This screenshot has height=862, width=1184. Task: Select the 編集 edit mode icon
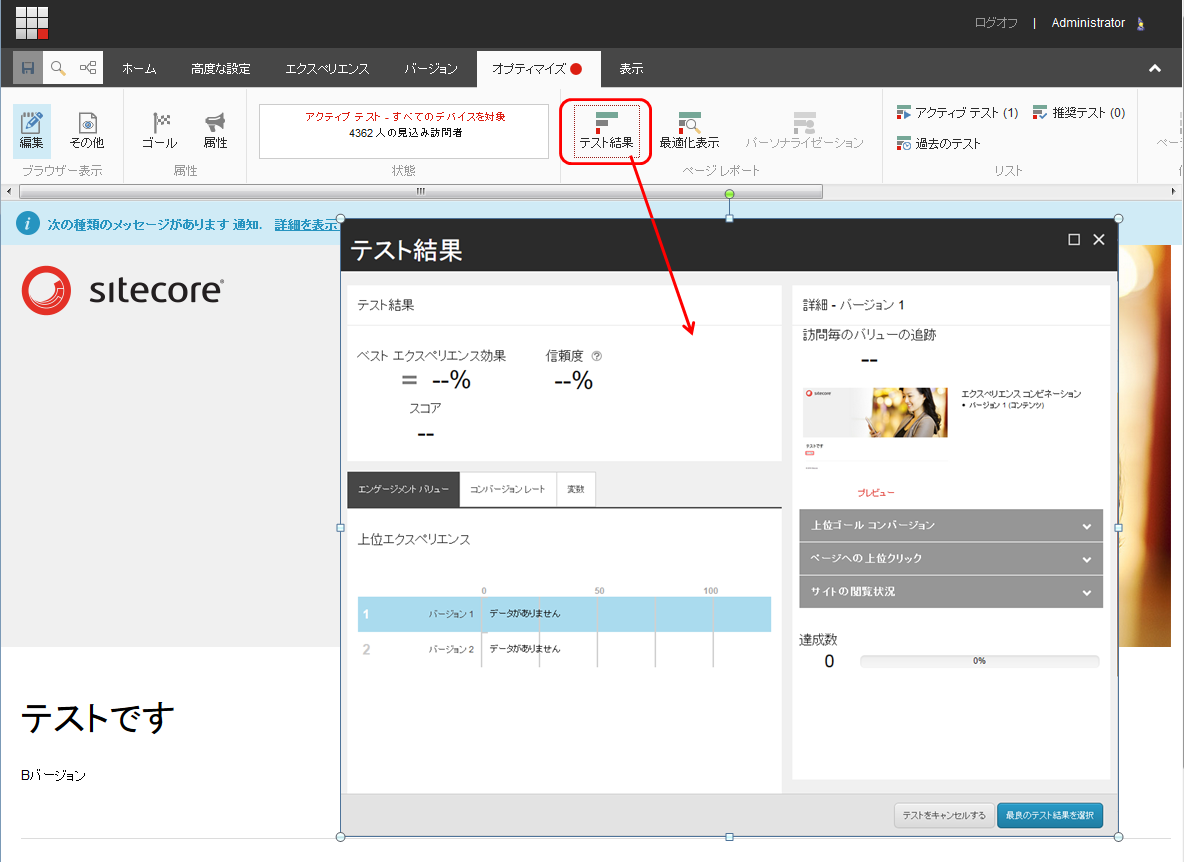[32, 131]
